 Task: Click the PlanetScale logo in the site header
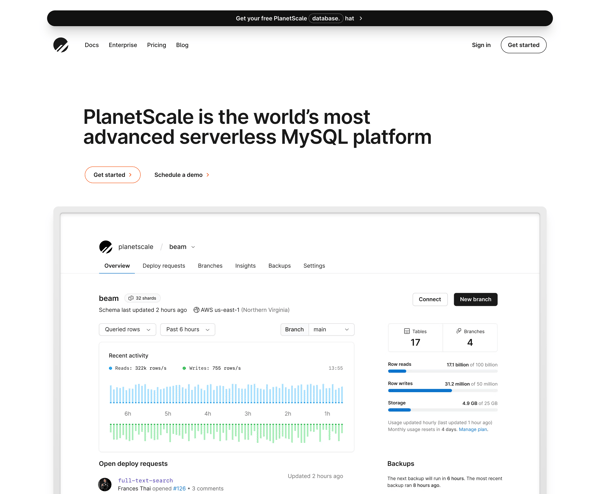(x=61, y=45)
